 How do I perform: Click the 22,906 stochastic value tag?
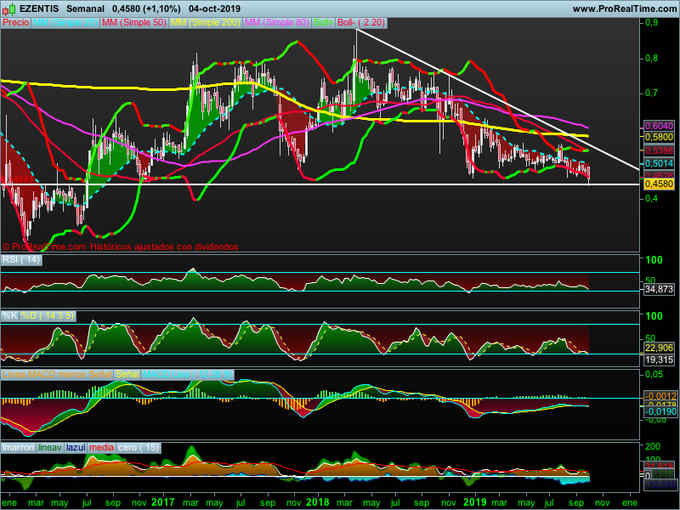pos(659,348)
